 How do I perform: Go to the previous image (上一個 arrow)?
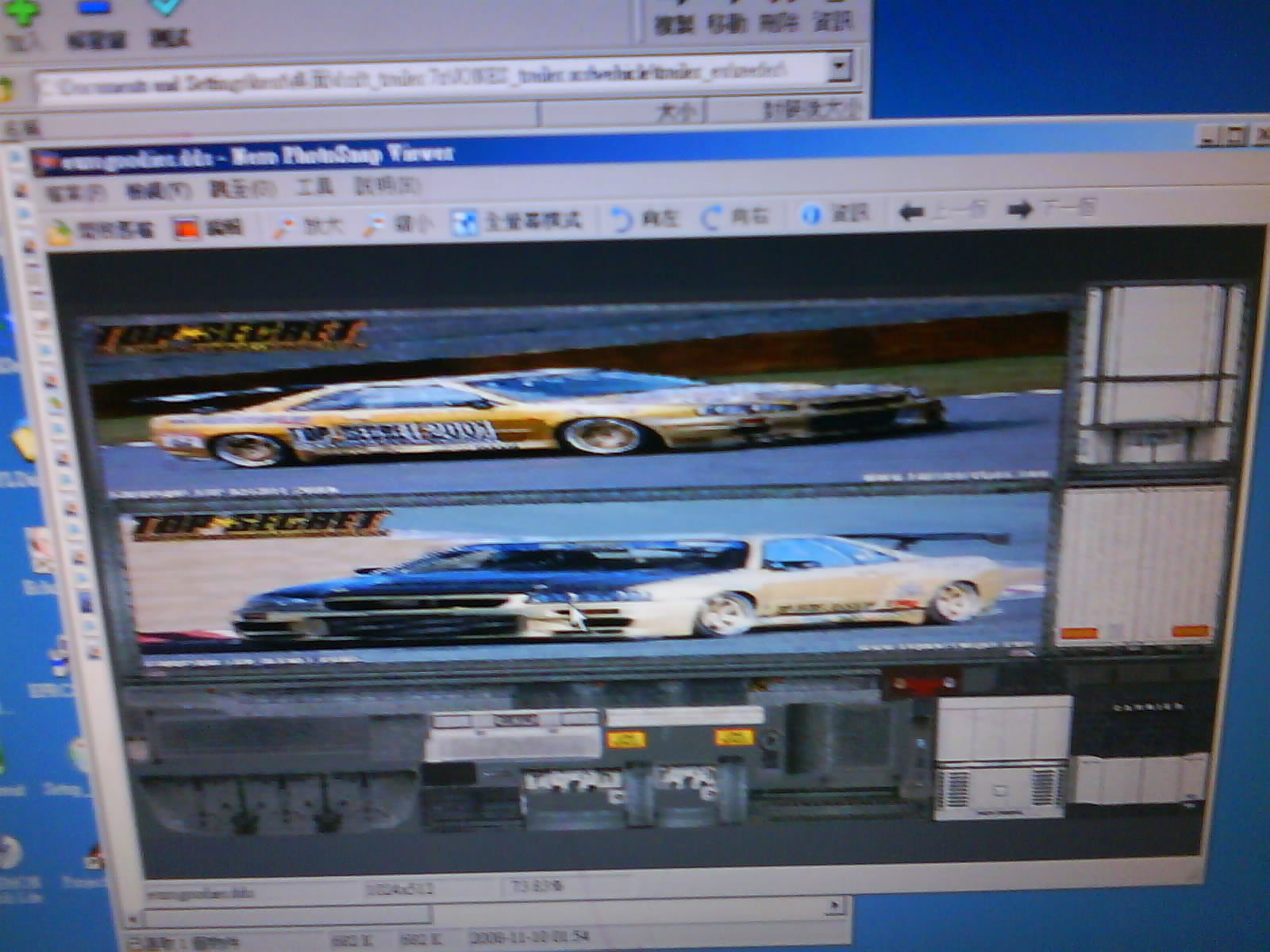pos(942,211)
